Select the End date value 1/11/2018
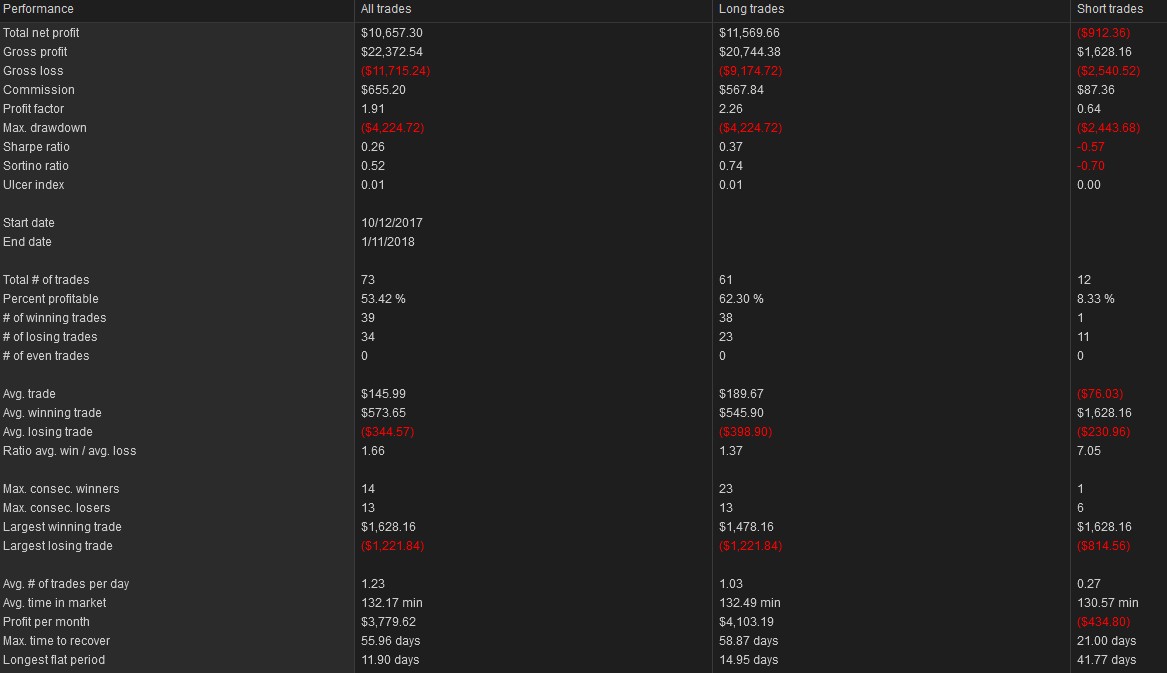 point(388,242)
